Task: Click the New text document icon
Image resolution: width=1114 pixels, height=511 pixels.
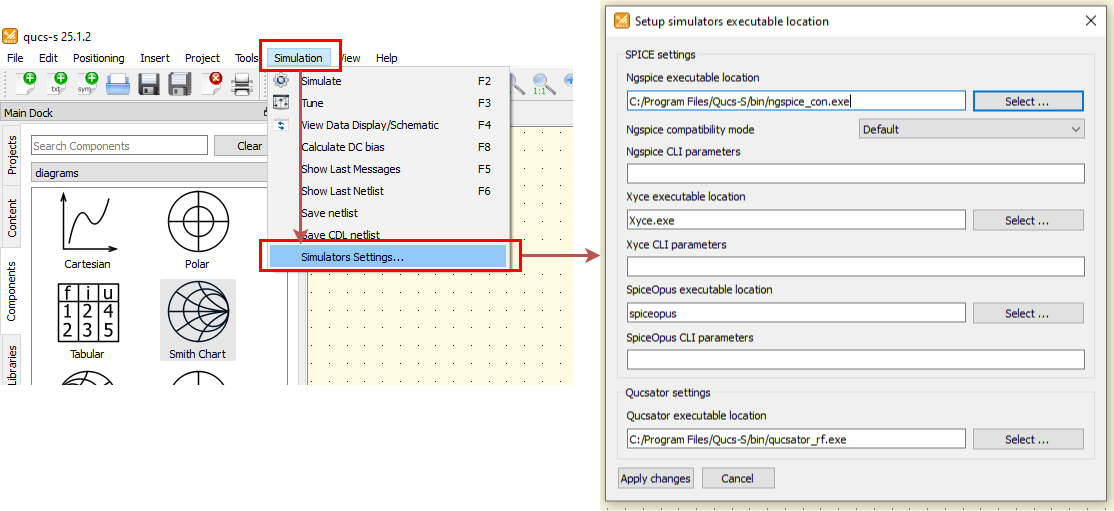Action: [58, 84]
